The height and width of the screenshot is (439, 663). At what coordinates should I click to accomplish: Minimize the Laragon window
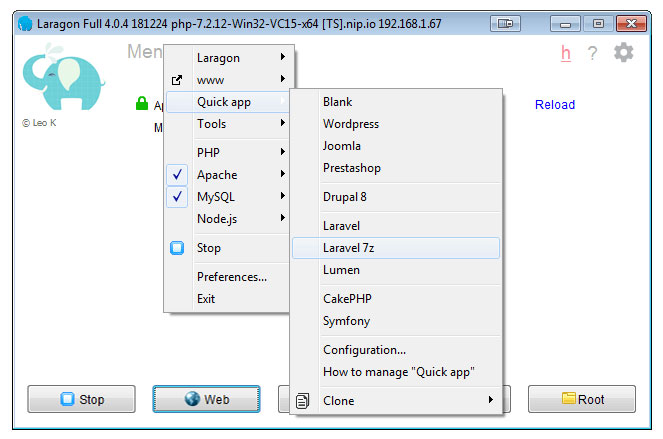coord(565,23)
